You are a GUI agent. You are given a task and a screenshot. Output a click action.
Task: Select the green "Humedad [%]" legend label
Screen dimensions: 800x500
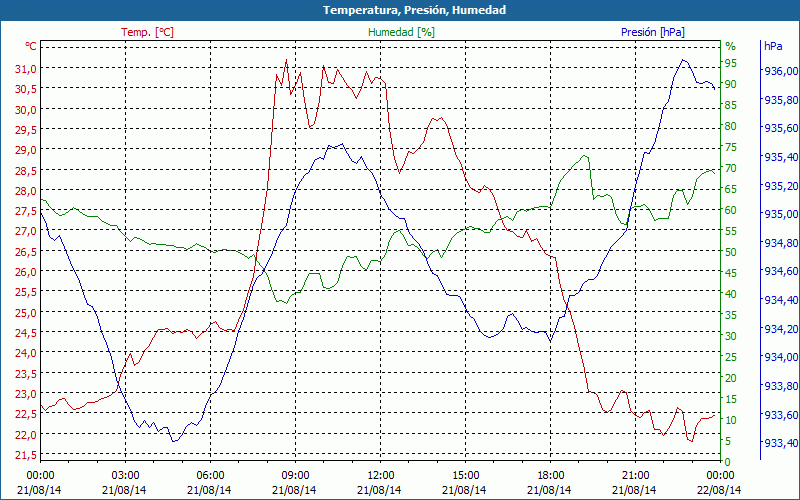point(402,32)
